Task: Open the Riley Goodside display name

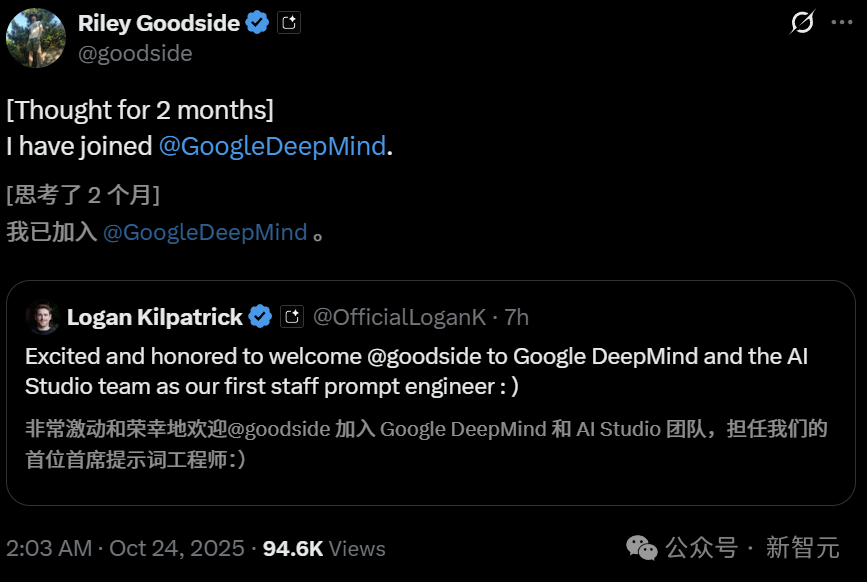Action: 158,23
